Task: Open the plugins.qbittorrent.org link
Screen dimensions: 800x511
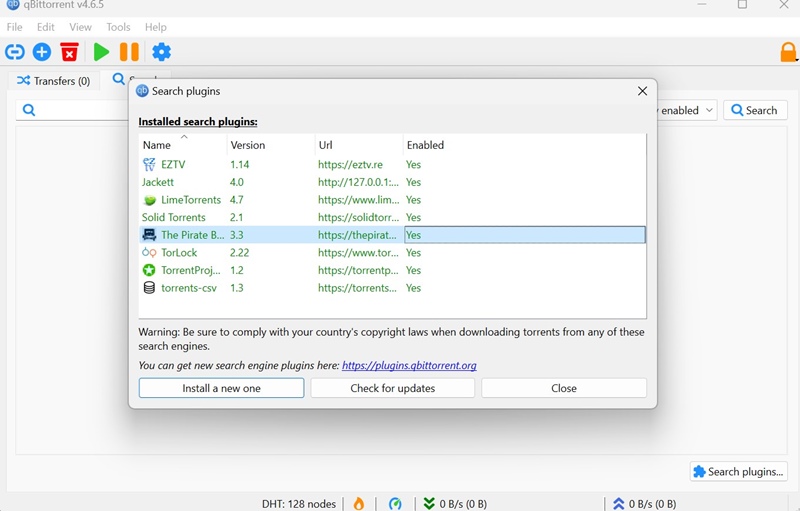Action: 409,365
